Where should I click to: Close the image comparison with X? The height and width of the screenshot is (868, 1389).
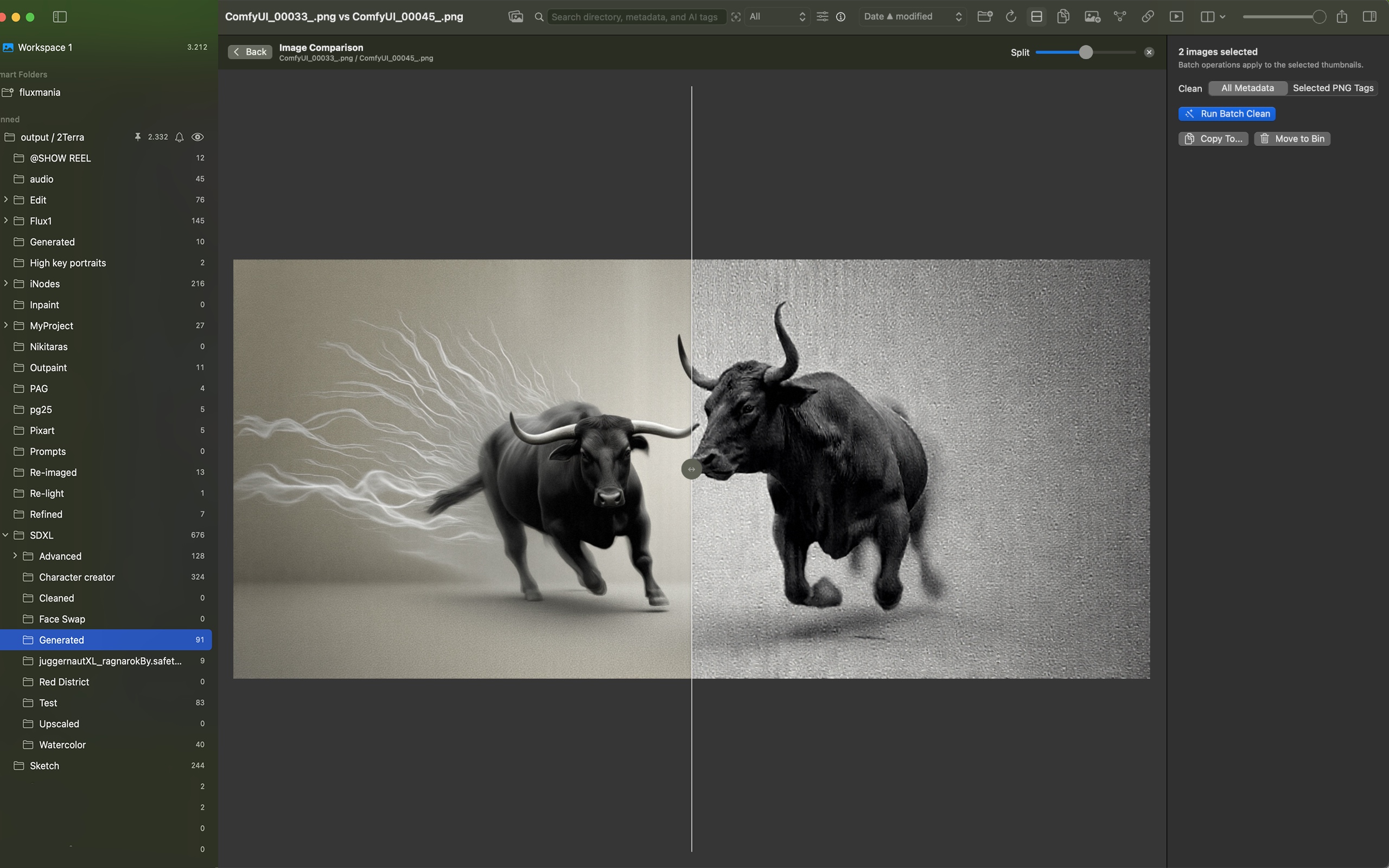(x=1149, y=52)
